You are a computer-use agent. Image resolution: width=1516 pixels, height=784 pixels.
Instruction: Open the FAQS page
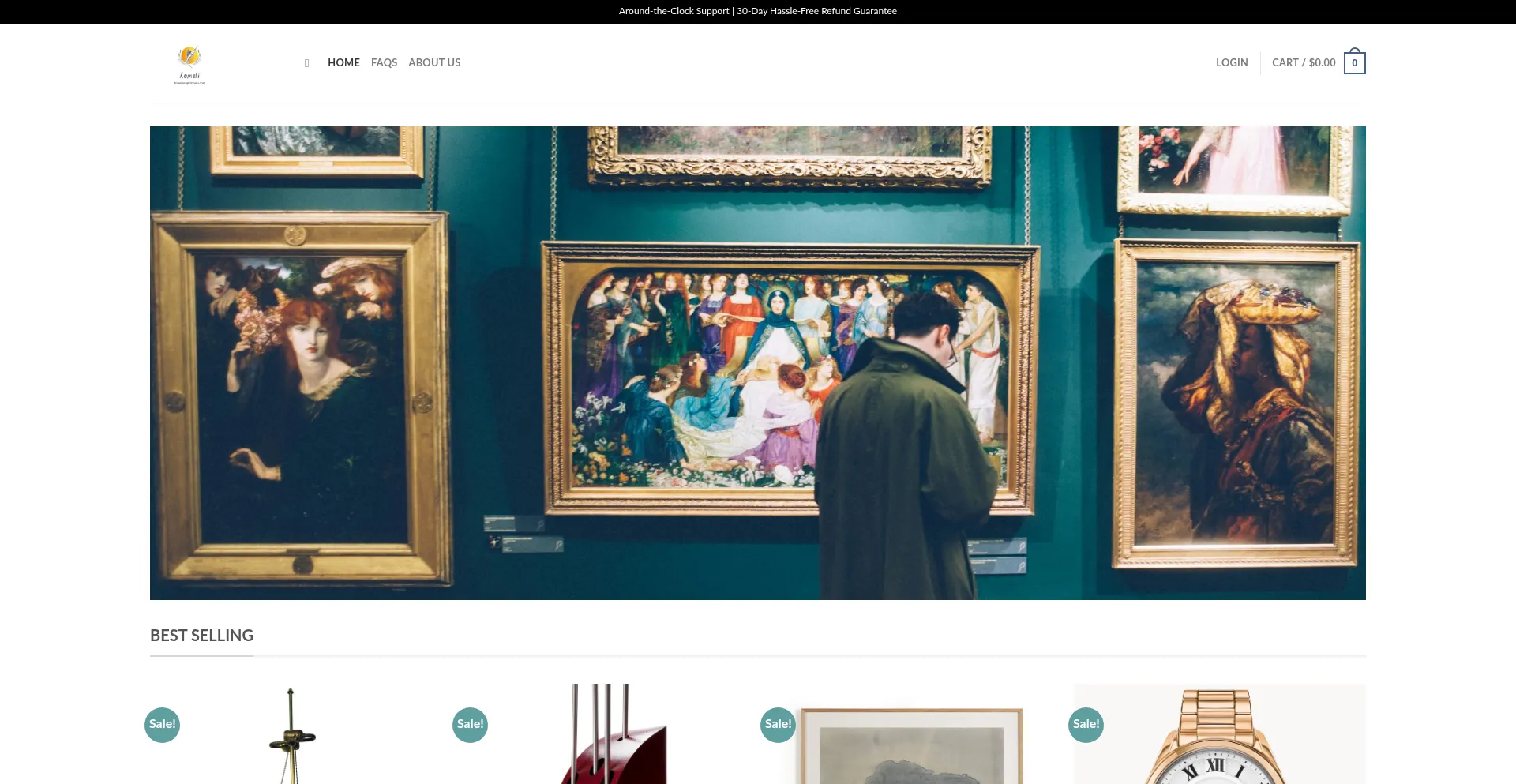384,62
